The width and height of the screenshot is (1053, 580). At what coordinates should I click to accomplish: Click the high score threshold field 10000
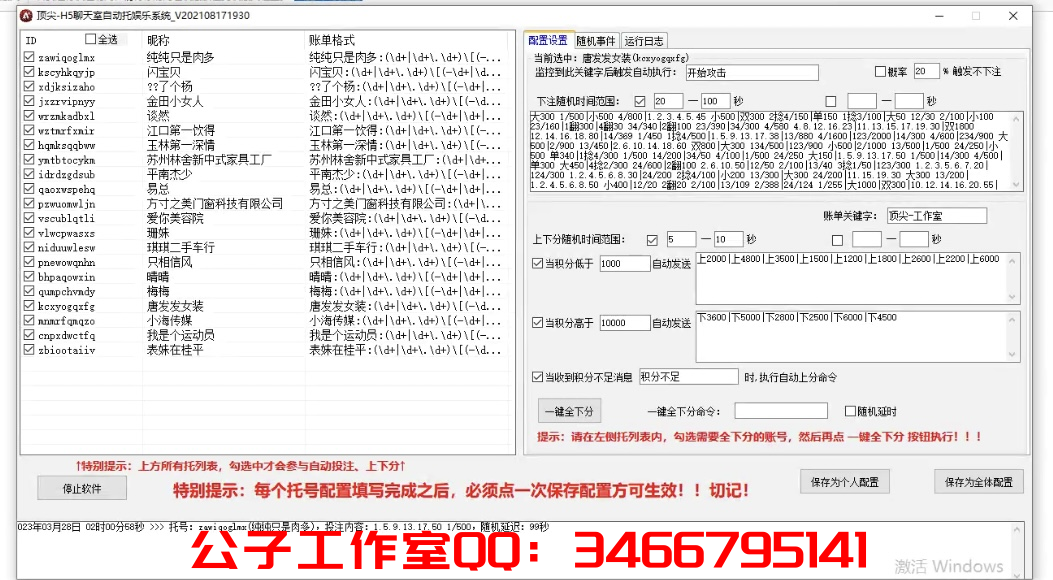tap(625, 323)
